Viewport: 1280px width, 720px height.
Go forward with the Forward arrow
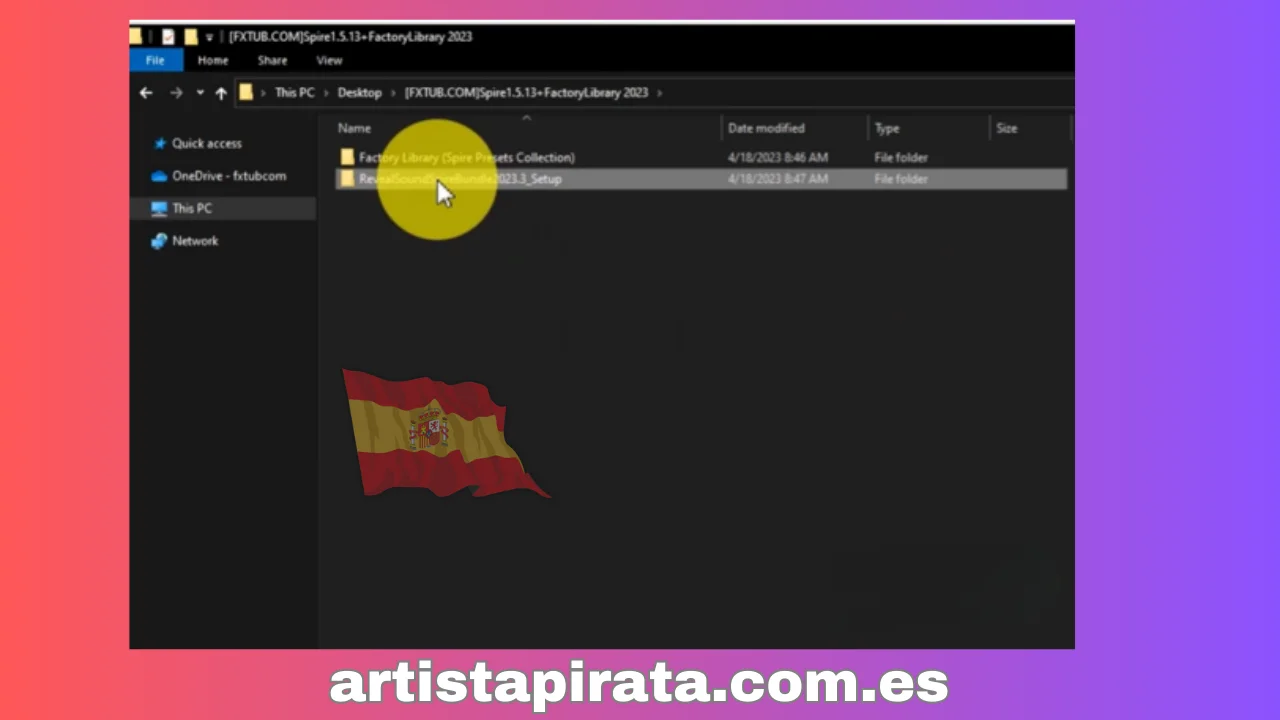(x=176, y=92)
